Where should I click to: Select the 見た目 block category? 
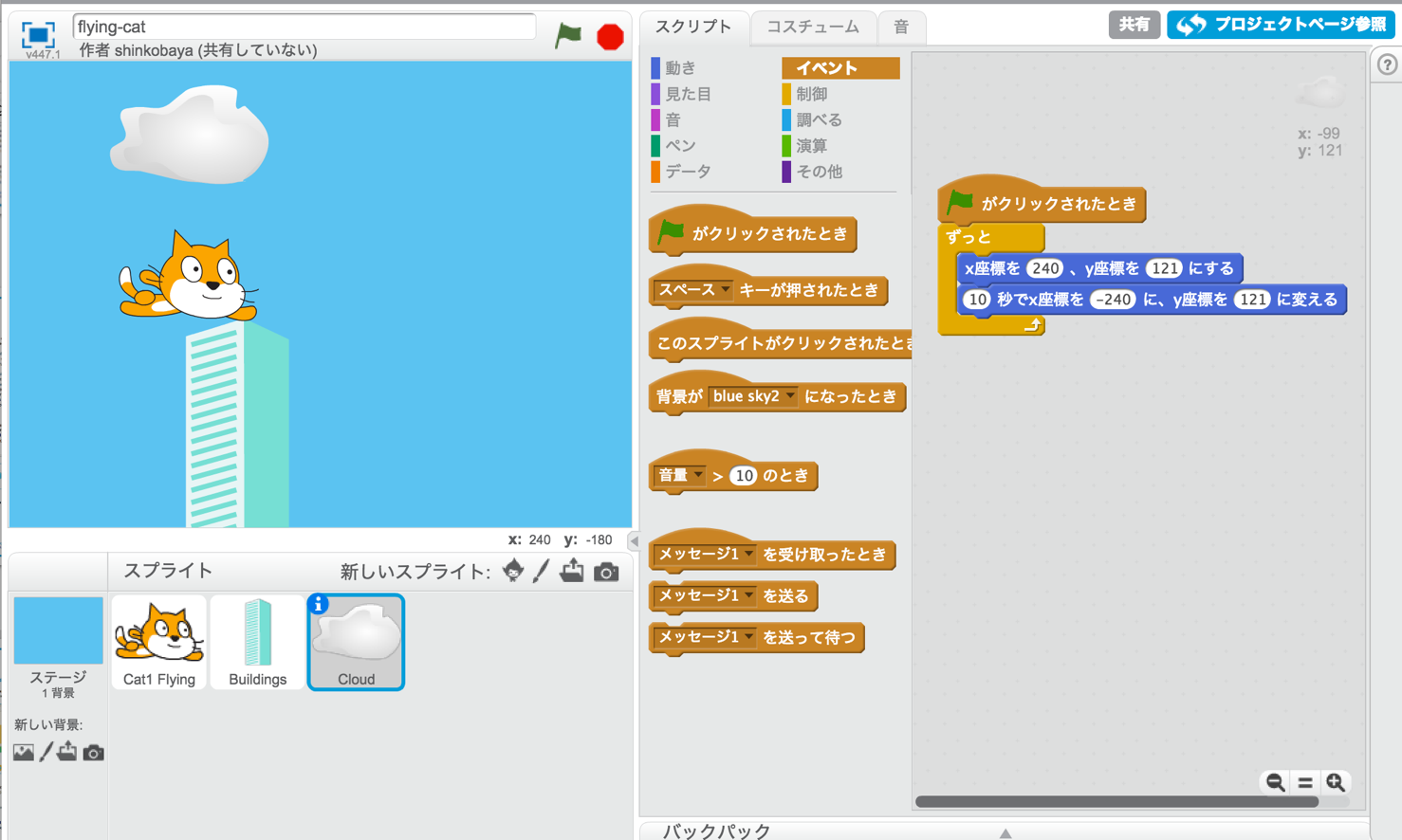tap(688, 94)
